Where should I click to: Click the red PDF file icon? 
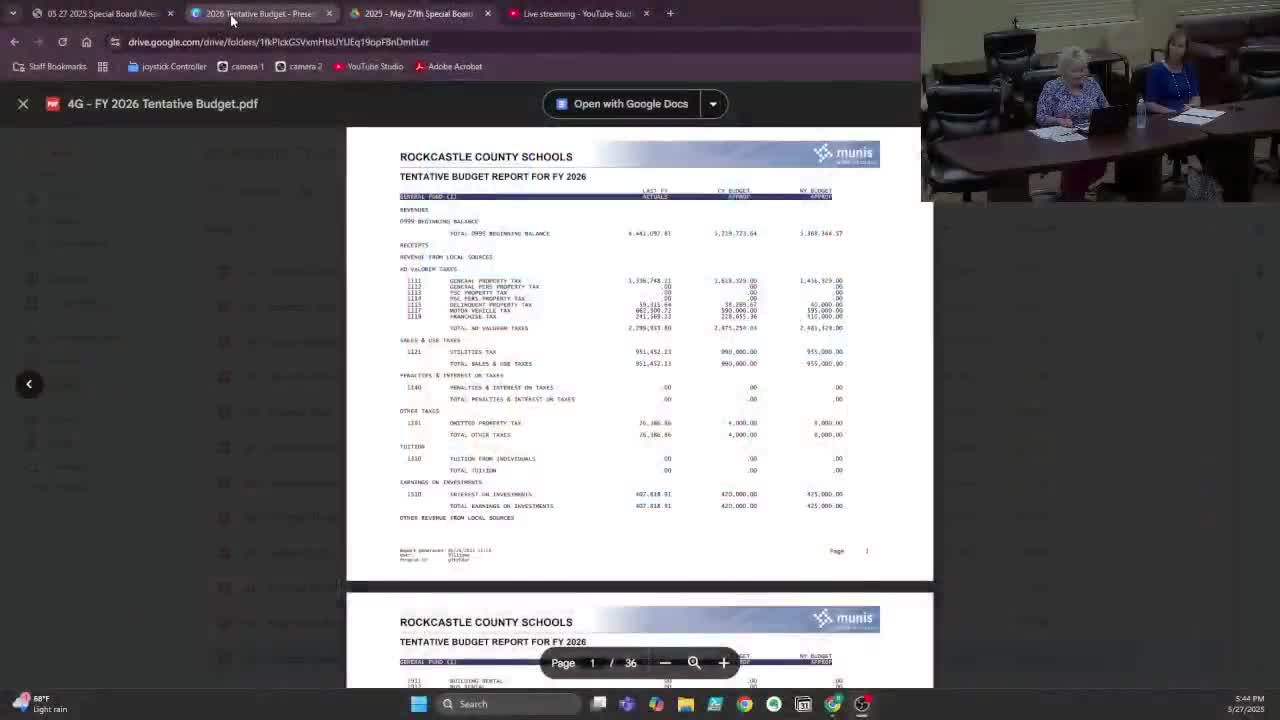pyautogui.click(x=53, y=104)
